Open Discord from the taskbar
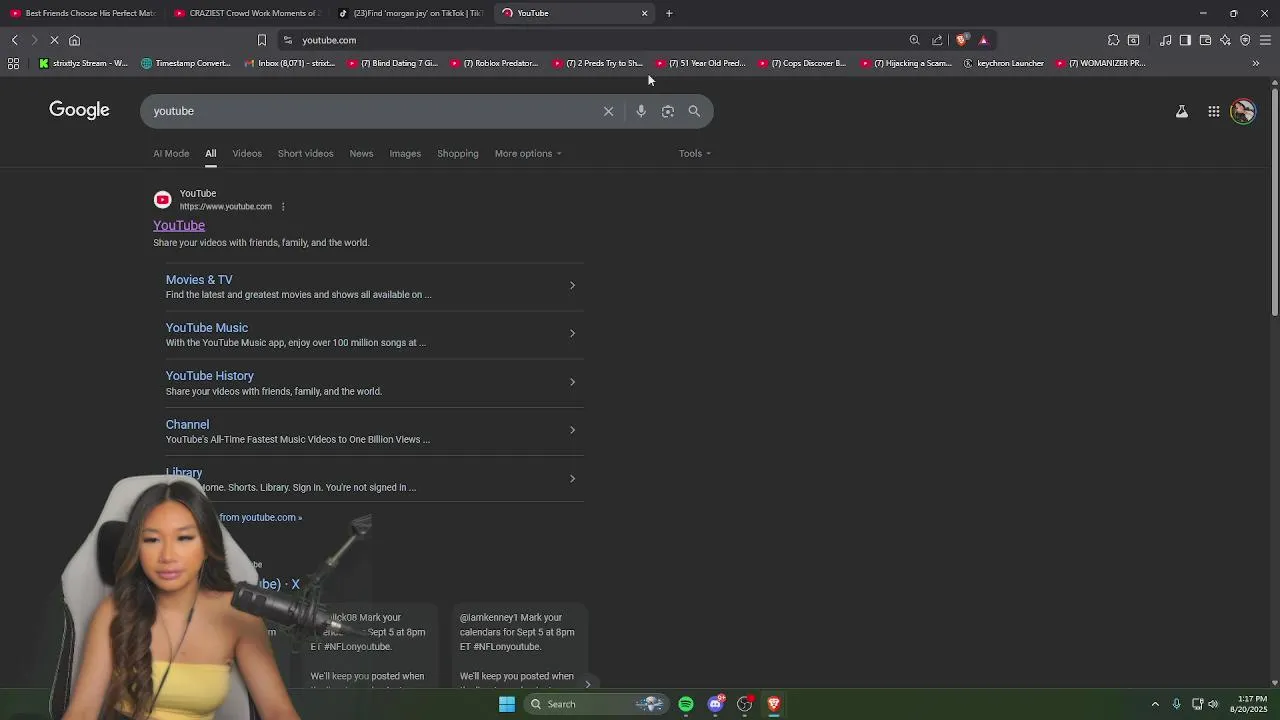The width and height of the screenshot is (1280, 720). tap(715, 704)
